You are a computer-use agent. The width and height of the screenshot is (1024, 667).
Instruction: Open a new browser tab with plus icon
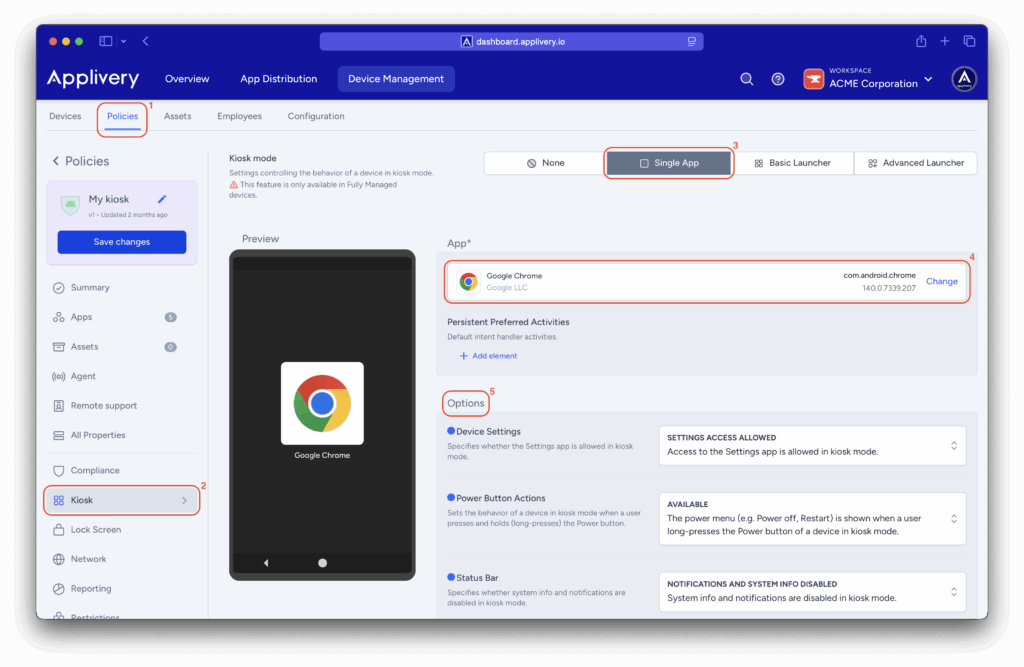[x=945, y=41]
